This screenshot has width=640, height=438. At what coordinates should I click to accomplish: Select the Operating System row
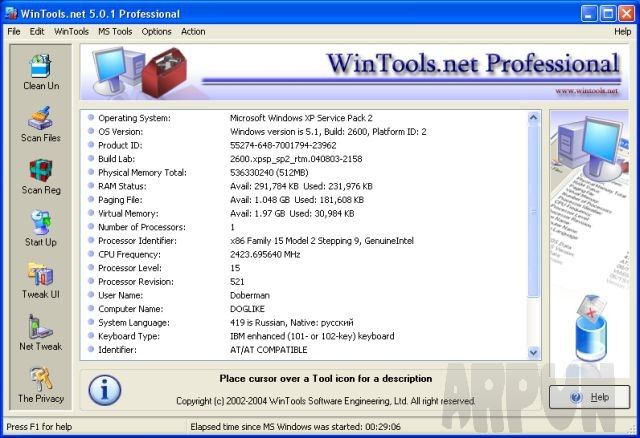click(x=304, y=118)
